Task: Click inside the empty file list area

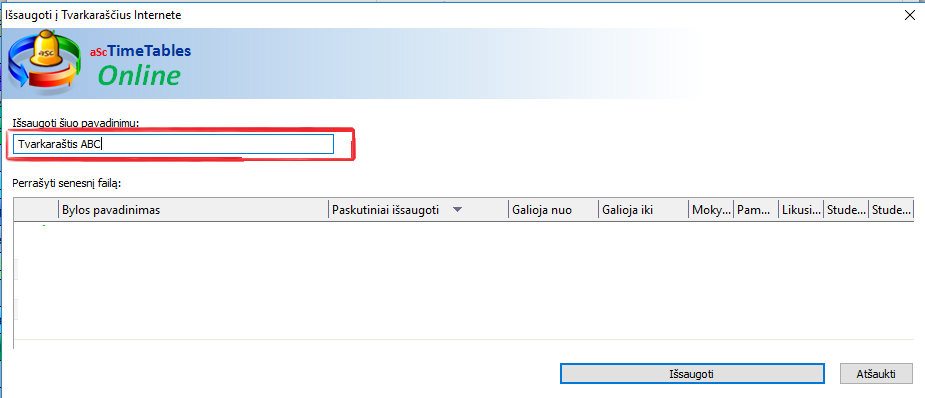Action: pos(463,280)
